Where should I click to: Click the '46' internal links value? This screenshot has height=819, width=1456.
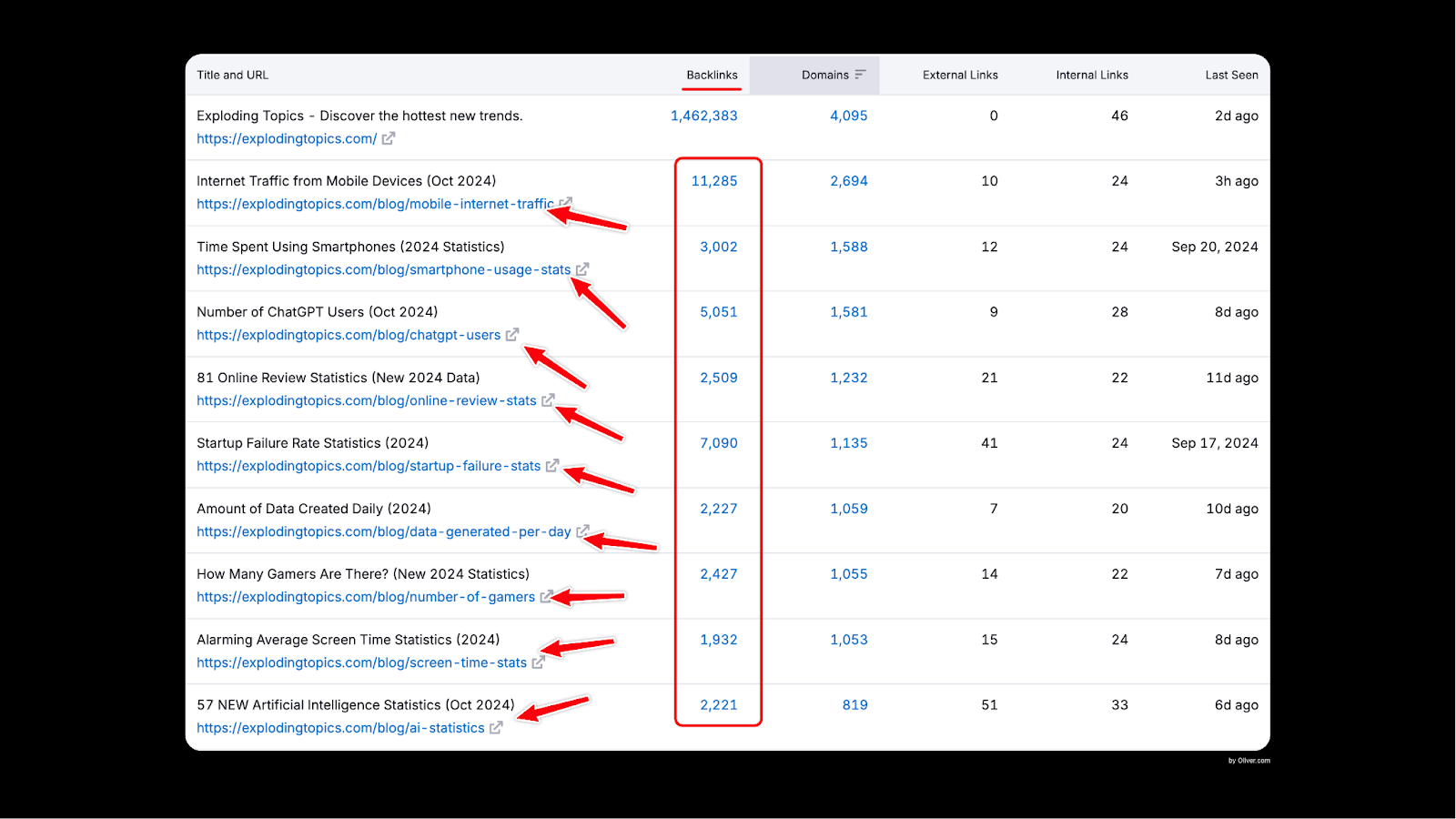point(1119,116)
